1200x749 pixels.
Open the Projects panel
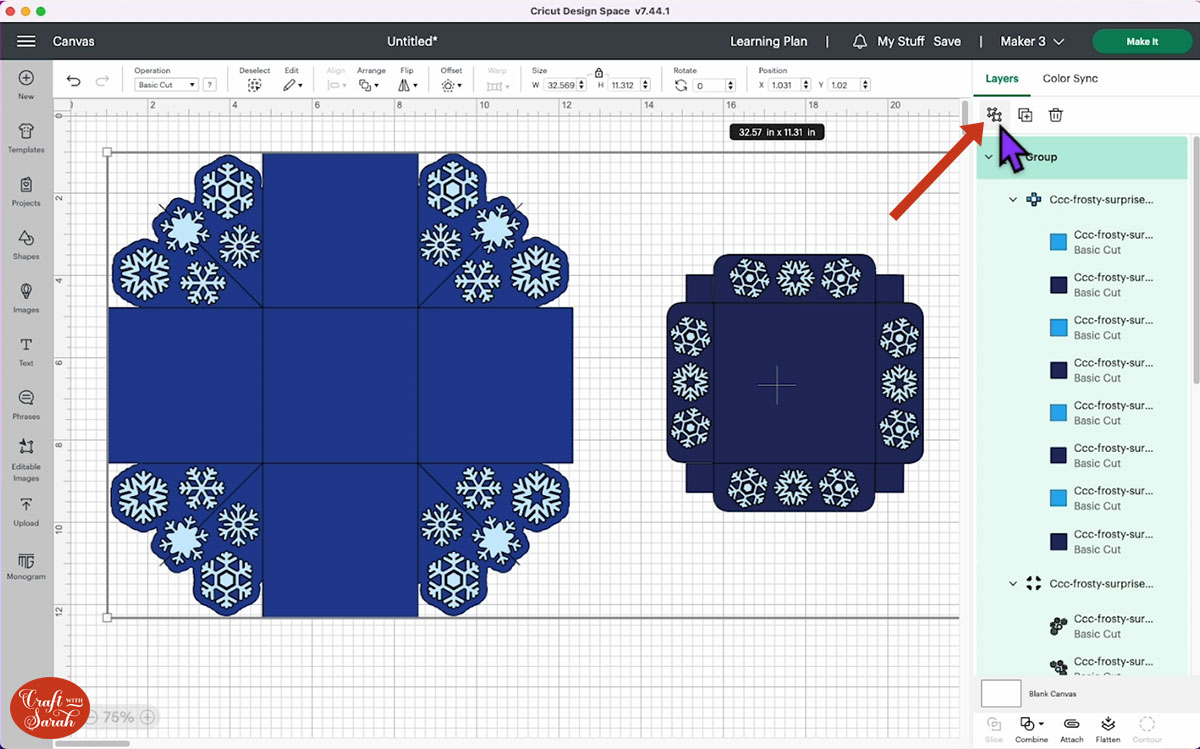[26, 190]
